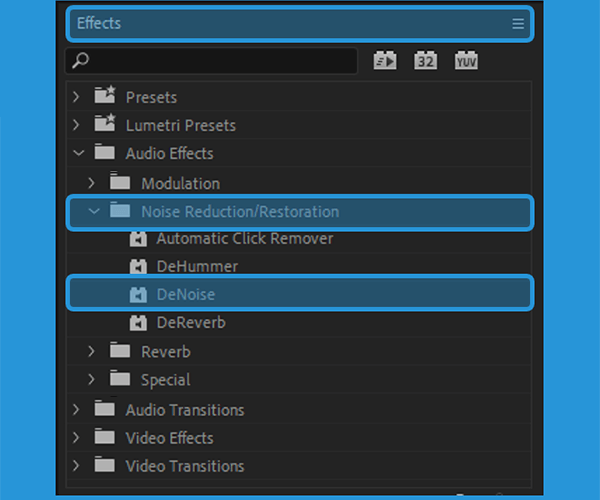The height and width of the screenshot is (500, 600).
Task: Click inside the effects search field
Action: coord(211,60)
